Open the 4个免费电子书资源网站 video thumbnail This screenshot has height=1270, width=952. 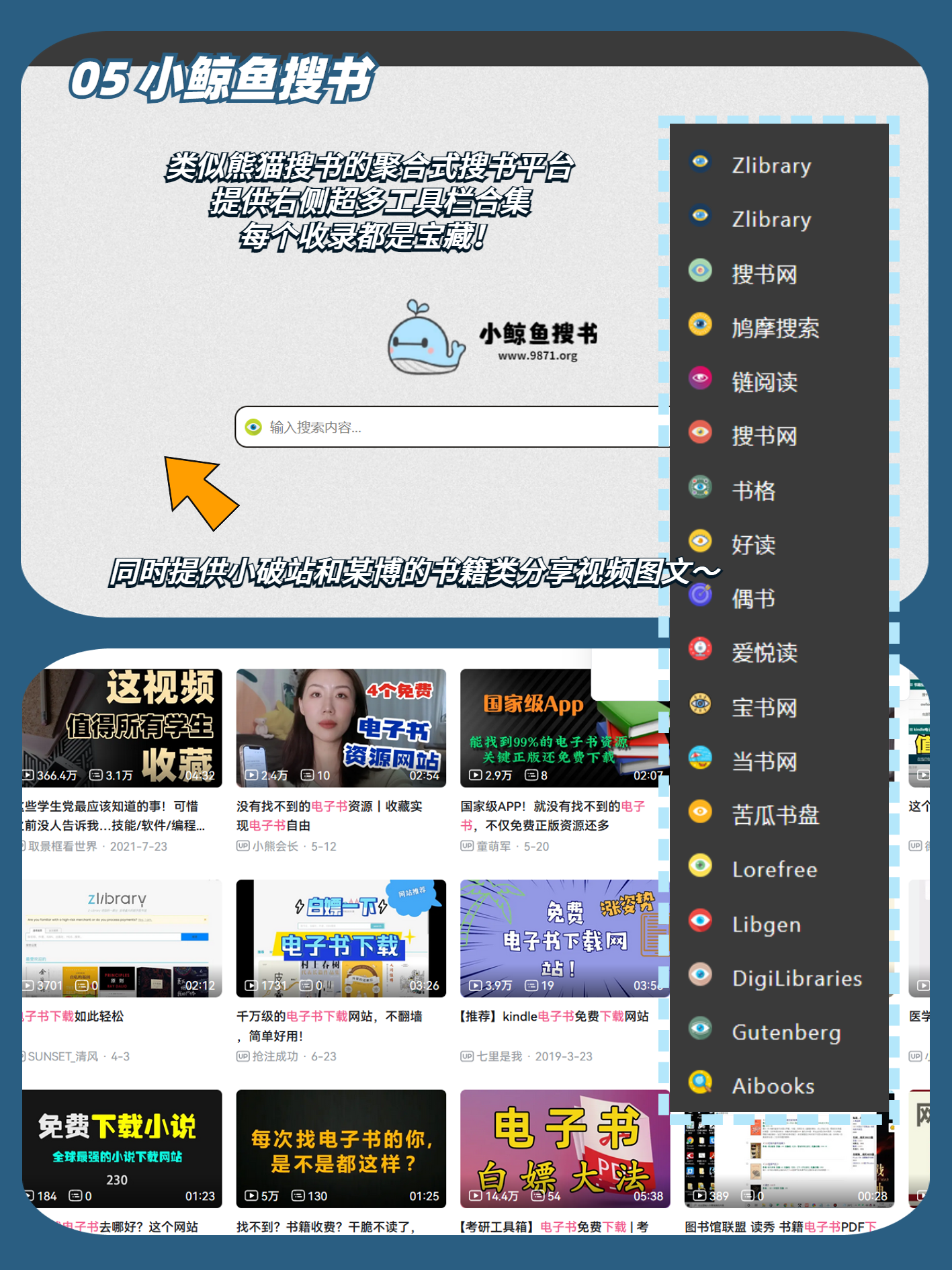[x=341, y=728]
